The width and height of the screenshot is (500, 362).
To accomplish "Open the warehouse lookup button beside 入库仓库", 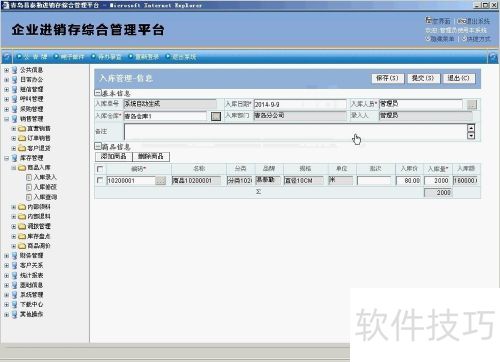I will [216, 116].
